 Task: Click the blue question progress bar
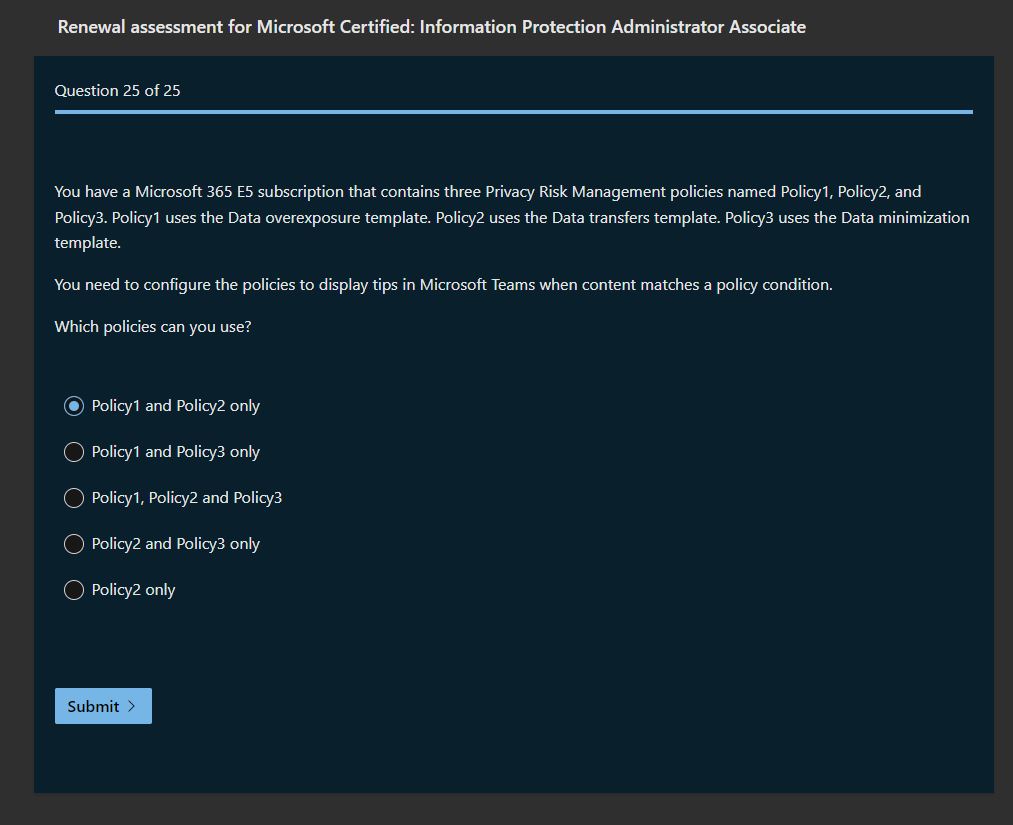(513, 112)
